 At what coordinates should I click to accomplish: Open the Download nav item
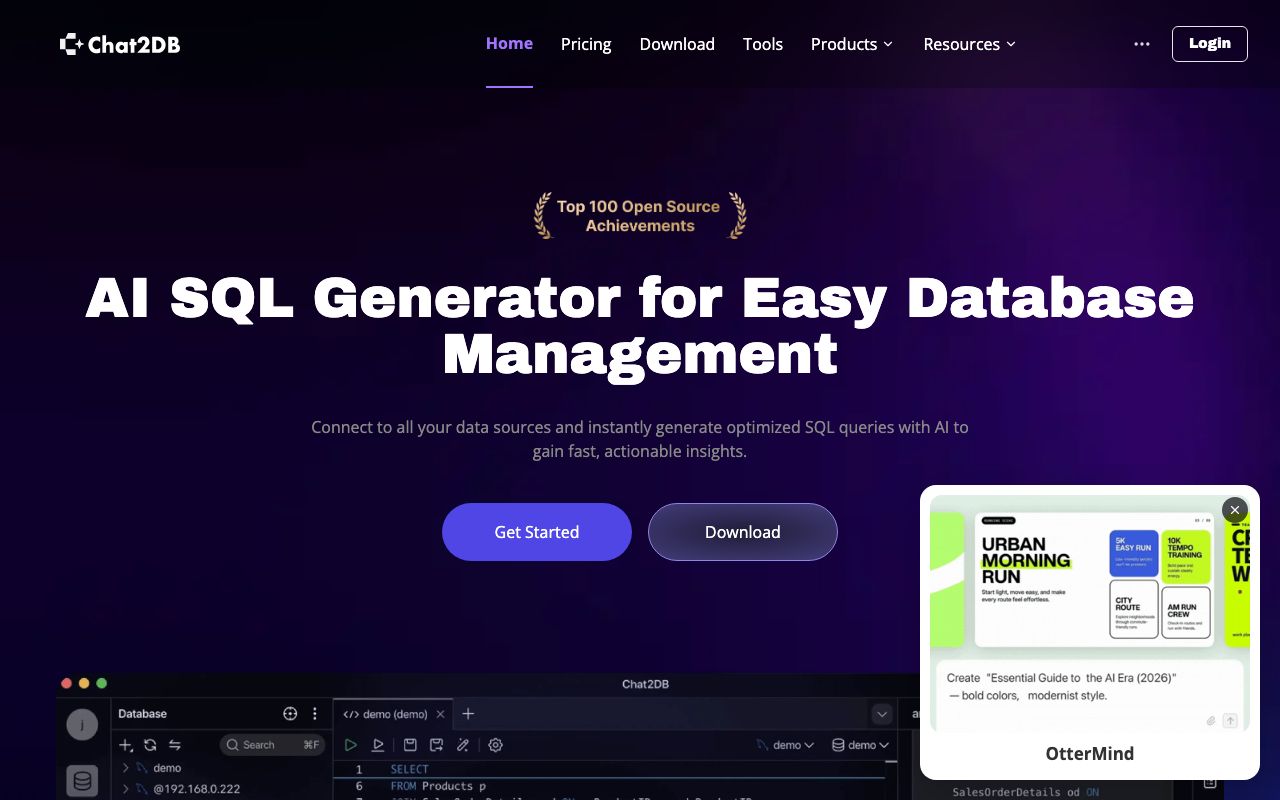[x=677, y=44]
